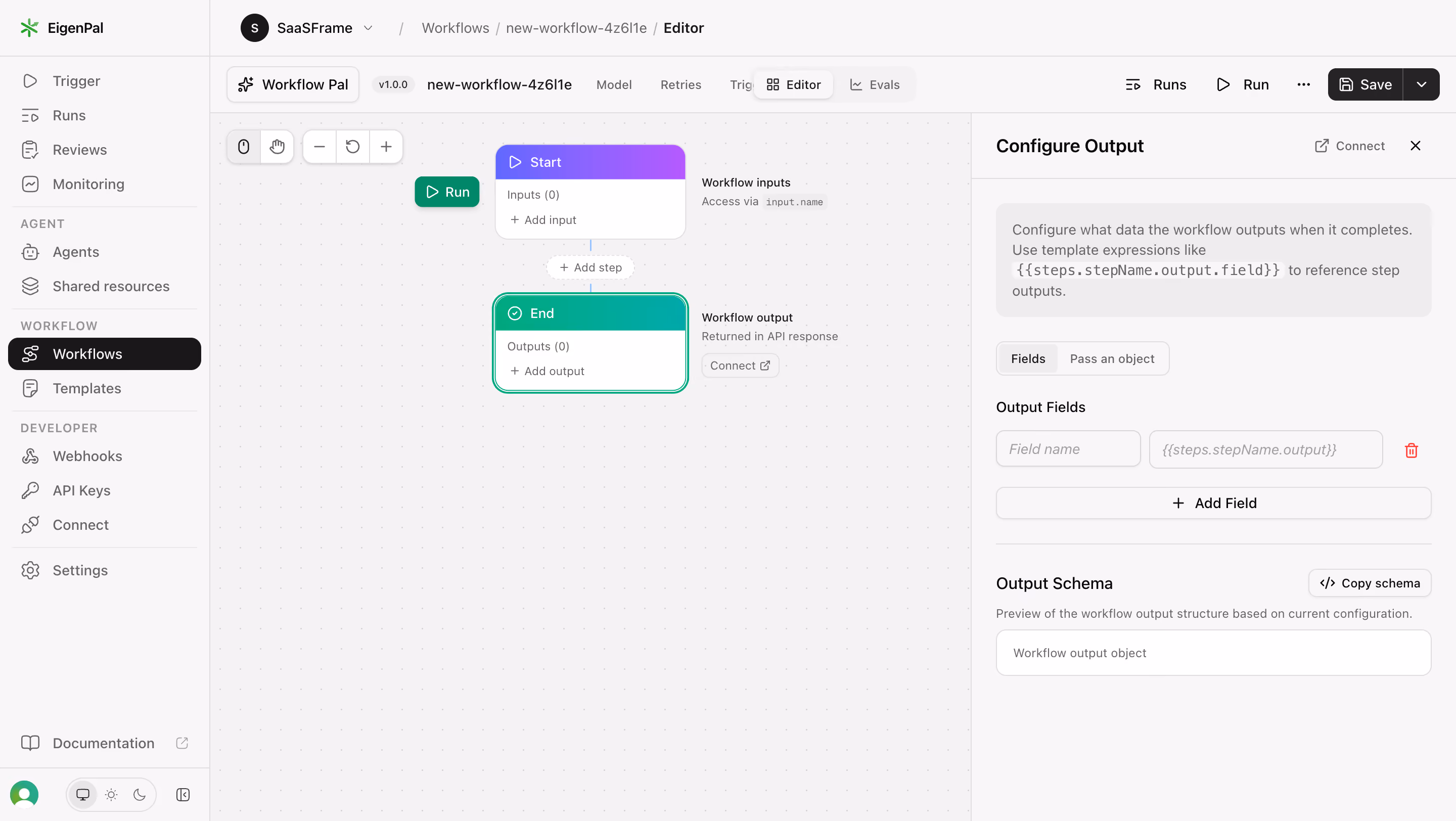Screen dimensions: 1456x821
Task: Open the Templates page
Action: pos(105,389)
